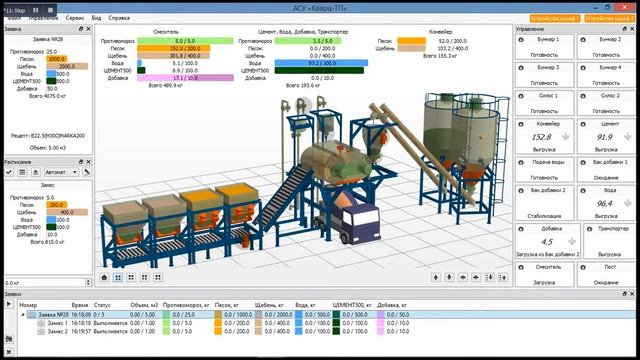The width and height of the screenshot is (640, 360).
Task: Click the 0.0 кг weight input field
Action: (45, 282)
